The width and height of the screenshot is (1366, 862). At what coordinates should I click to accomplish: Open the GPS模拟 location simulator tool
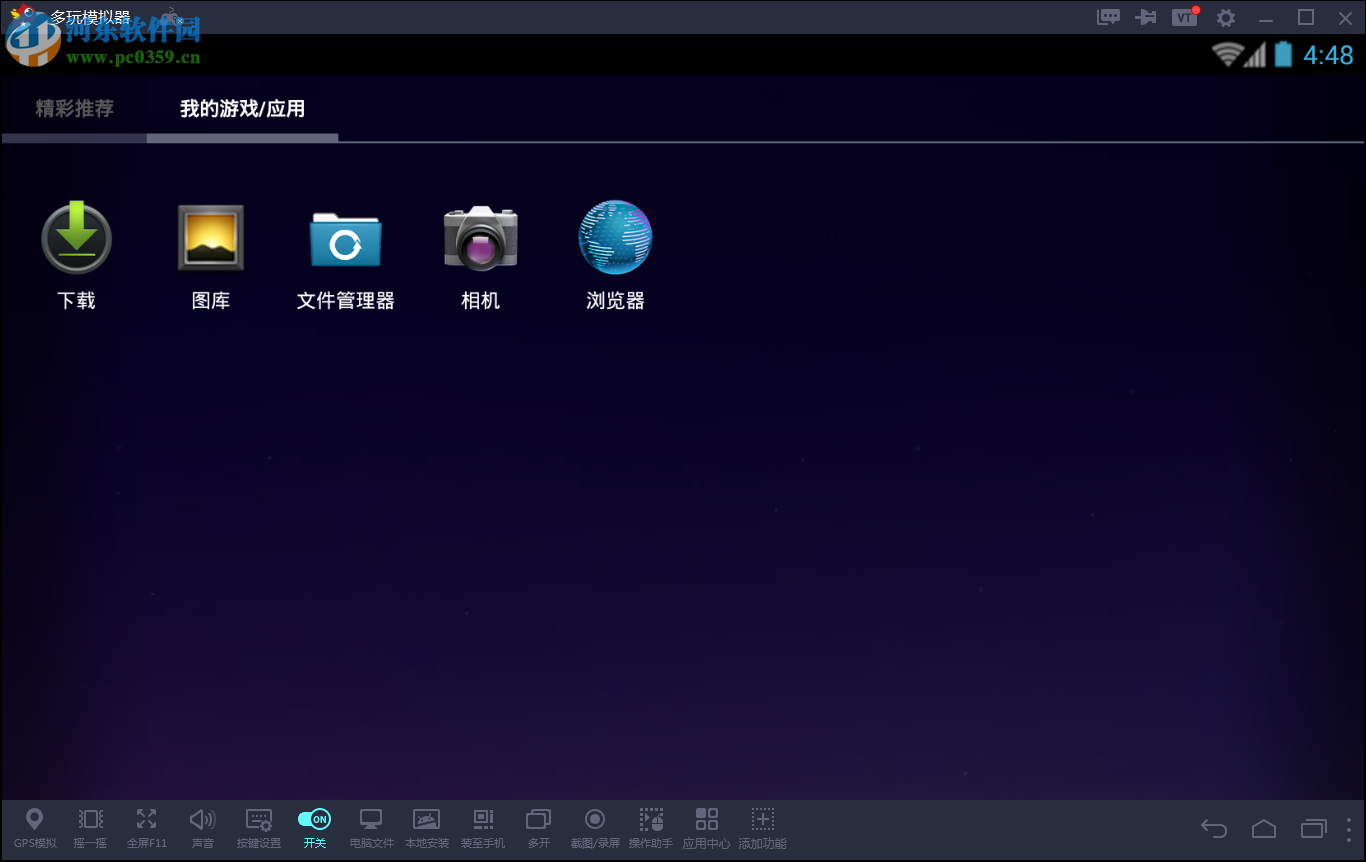(x=34, y=828)
